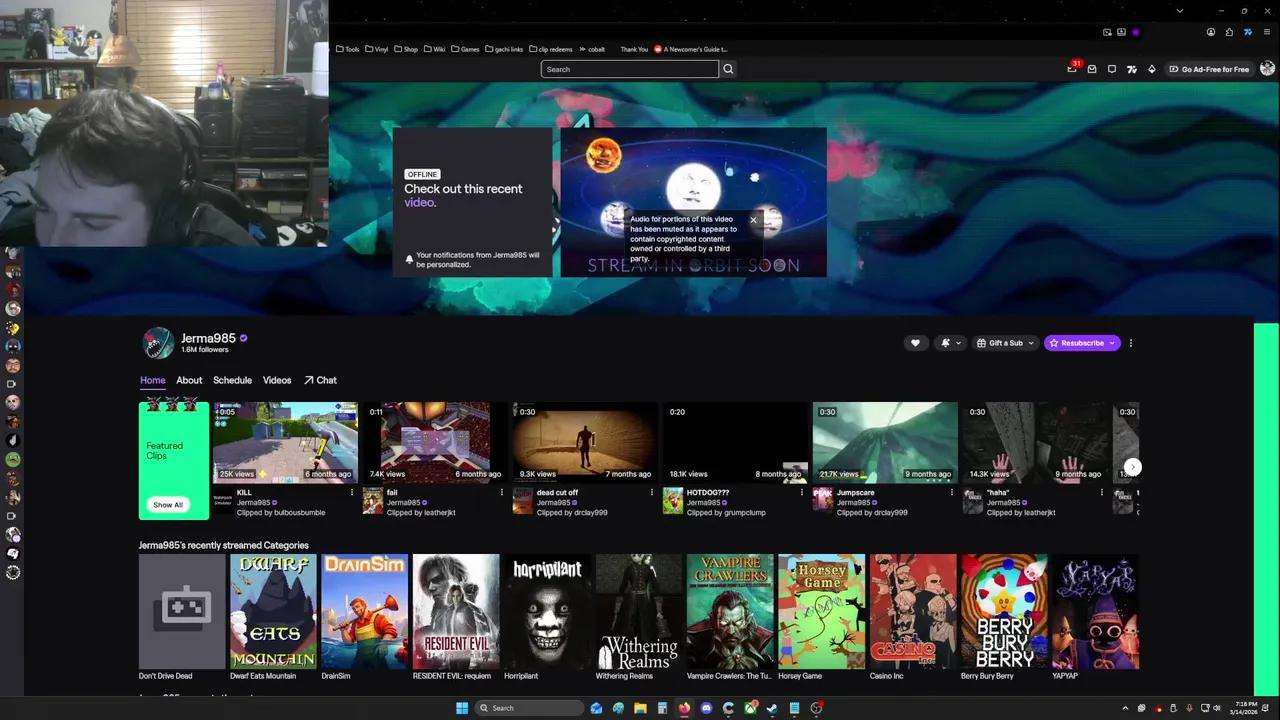Open the RESIDENT EVIL: requiem category

point(456,611)
